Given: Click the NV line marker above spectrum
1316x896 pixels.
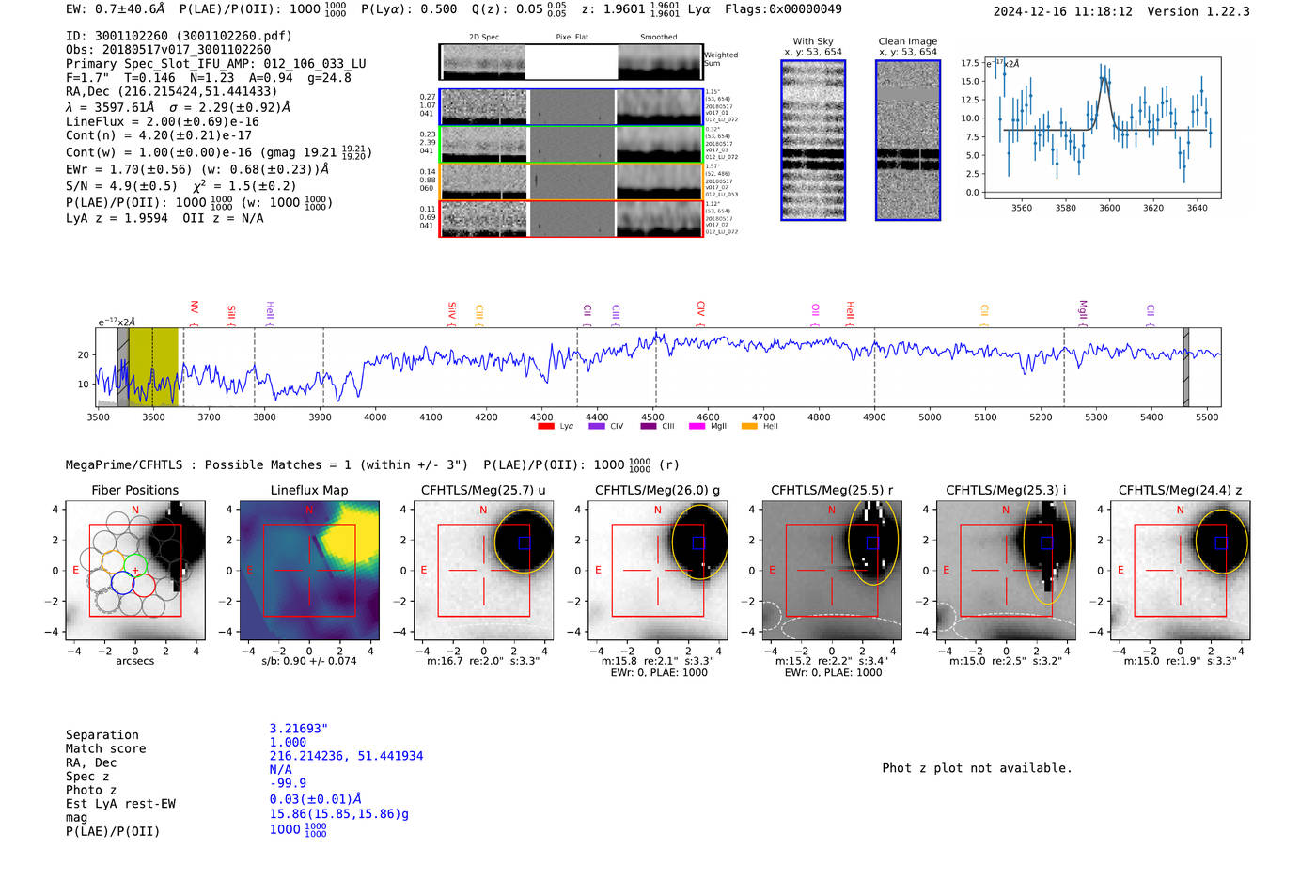Looking at the screenshot, I should click(x=194, y=312).
